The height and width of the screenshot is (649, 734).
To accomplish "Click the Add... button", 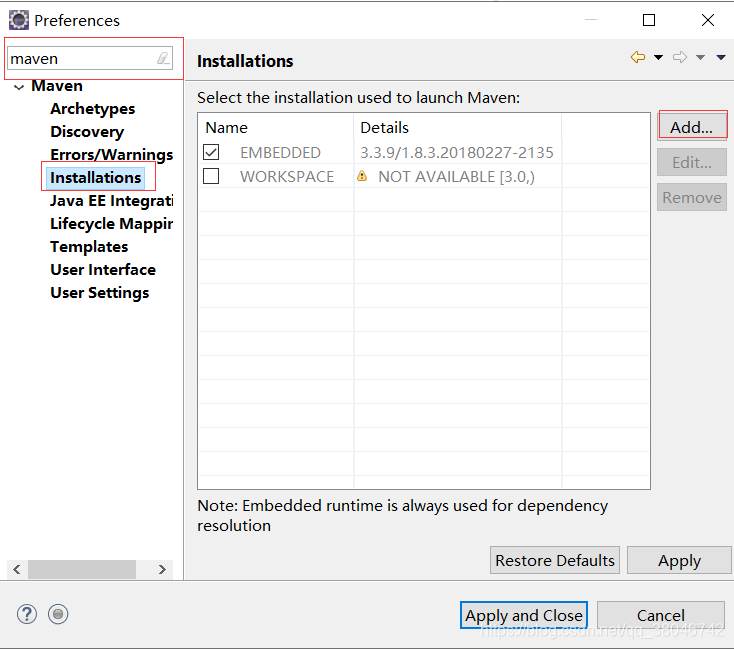I will (691, 127).
